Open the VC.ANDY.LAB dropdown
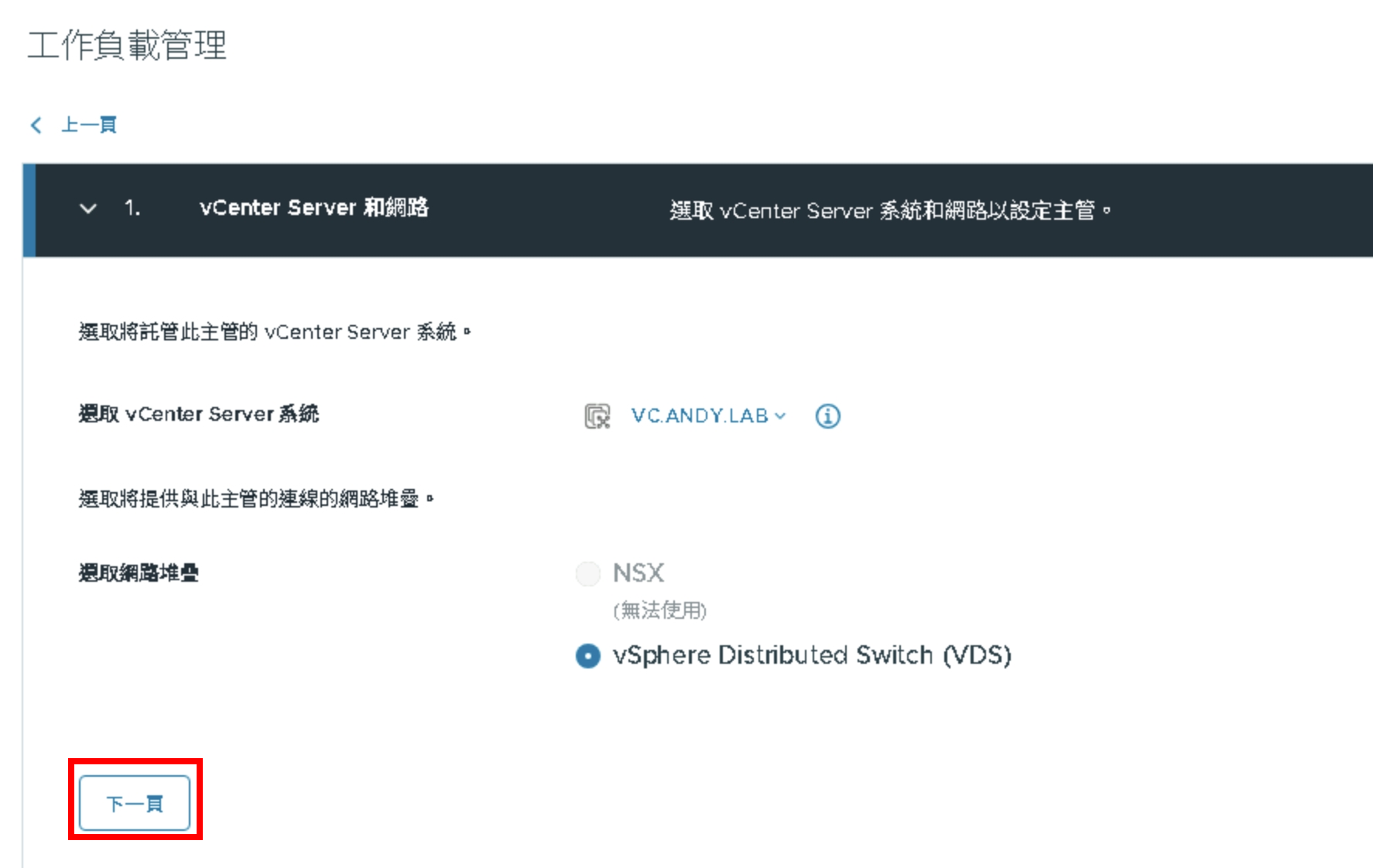This screenshot has height=868, width=1373. click(x=708, y=415)
